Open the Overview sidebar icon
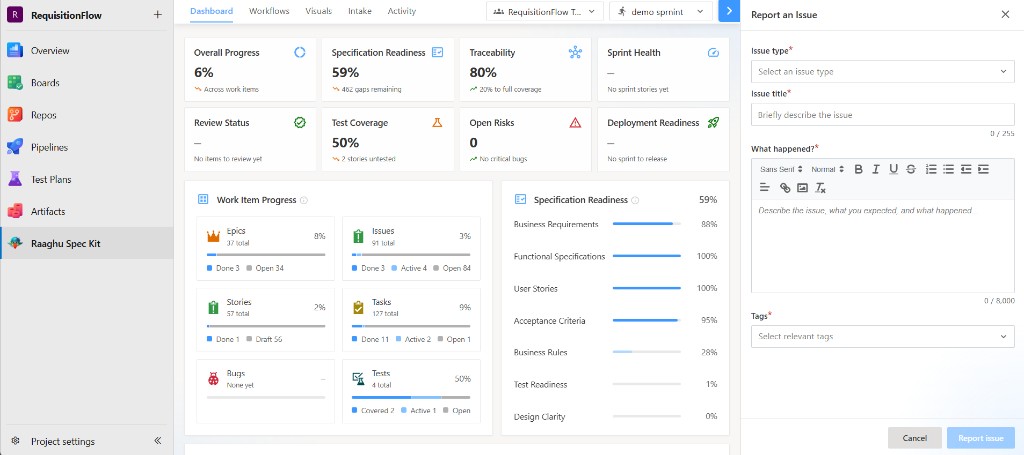The width and height of the screenshot is (1024, 455). point(15,50)
